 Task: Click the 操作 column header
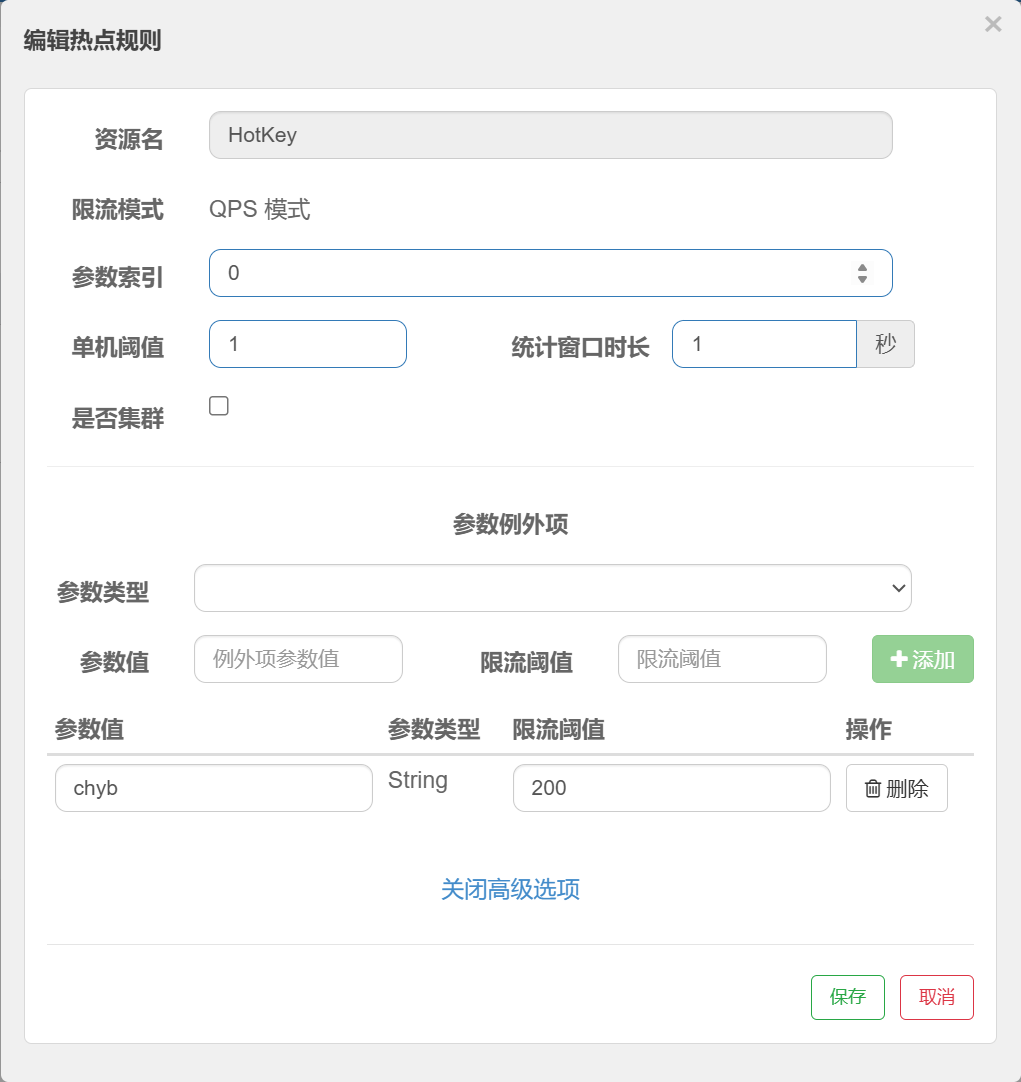[869, 729]
